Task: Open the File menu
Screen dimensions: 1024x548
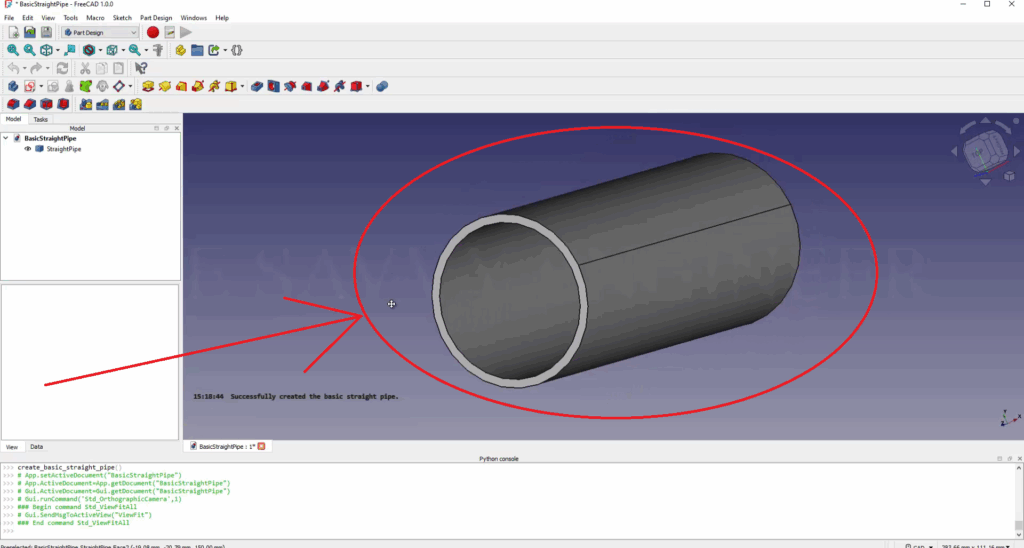Action: coord(9,18)
